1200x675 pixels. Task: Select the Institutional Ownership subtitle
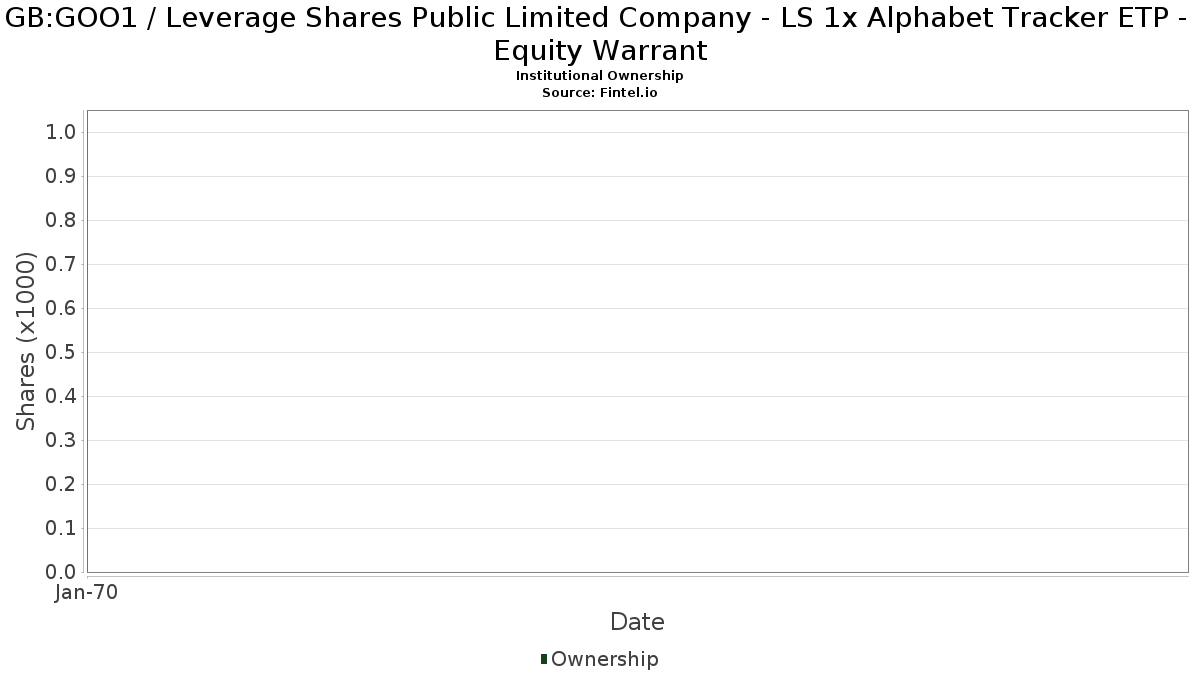[599, 76]
